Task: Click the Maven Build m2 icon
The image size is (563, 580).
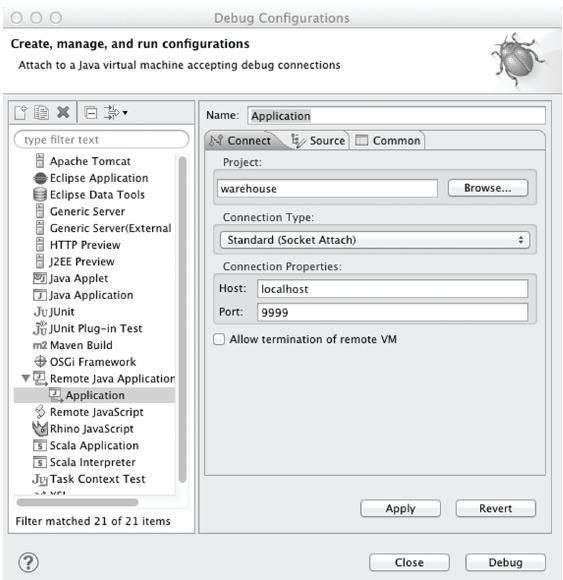Action: pyautogui.click(x=40, y=345)
